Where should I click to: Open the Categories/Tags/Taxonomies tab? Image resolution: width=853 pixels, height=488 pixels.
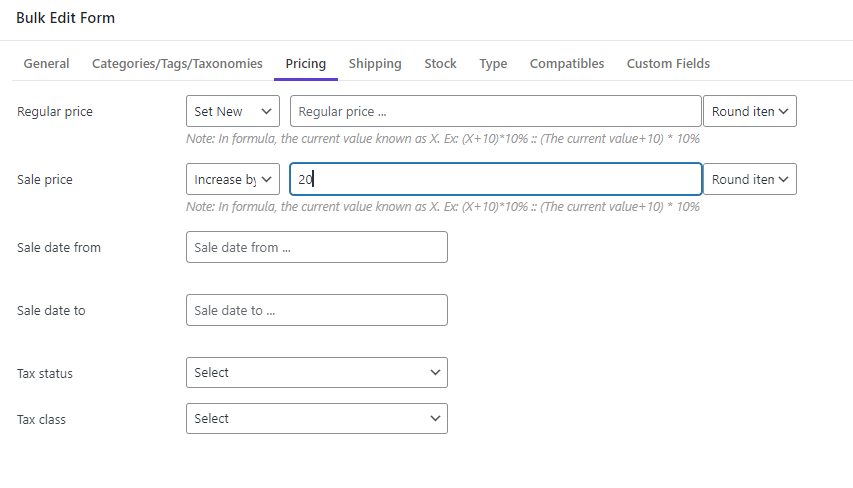coord(177,64)
